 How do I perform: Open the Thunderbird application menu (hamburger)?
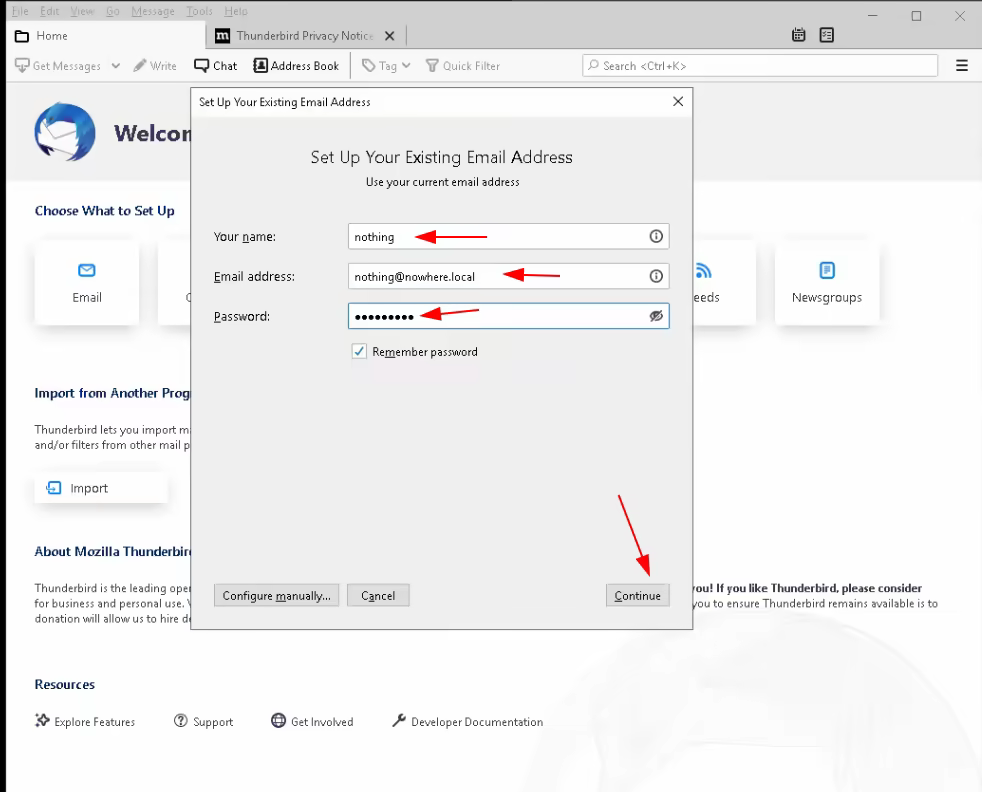click(962, 66)
